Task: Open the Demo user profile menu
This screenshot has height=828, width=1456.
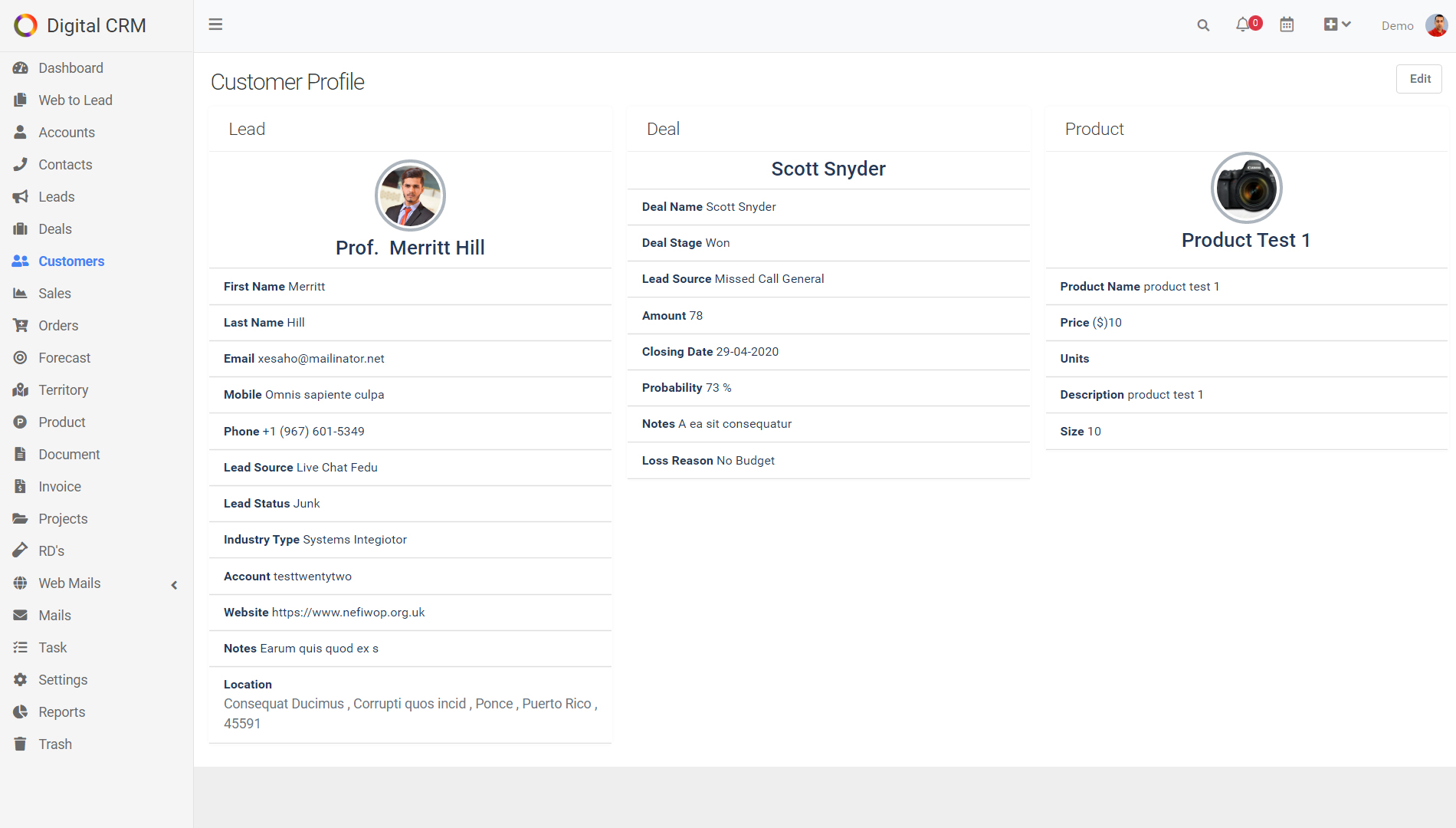Action: (1414, 25)
